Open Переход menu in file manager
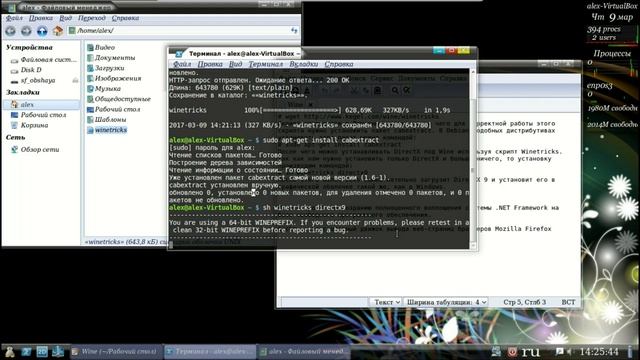 (92, 18)
